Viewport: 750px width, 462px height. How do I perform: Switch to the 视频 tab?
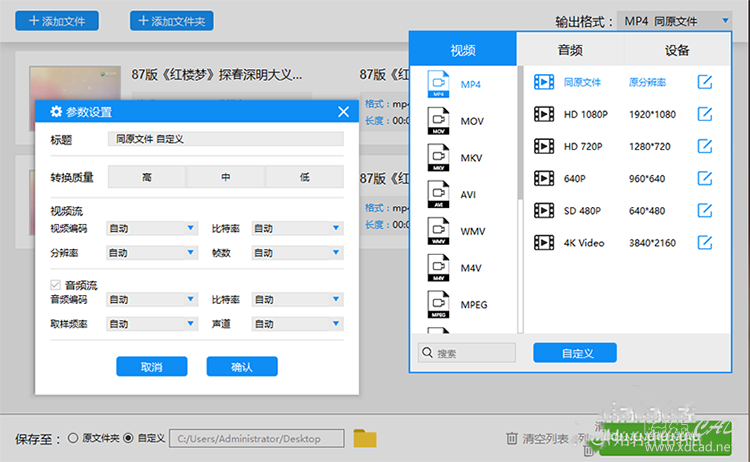463,50
